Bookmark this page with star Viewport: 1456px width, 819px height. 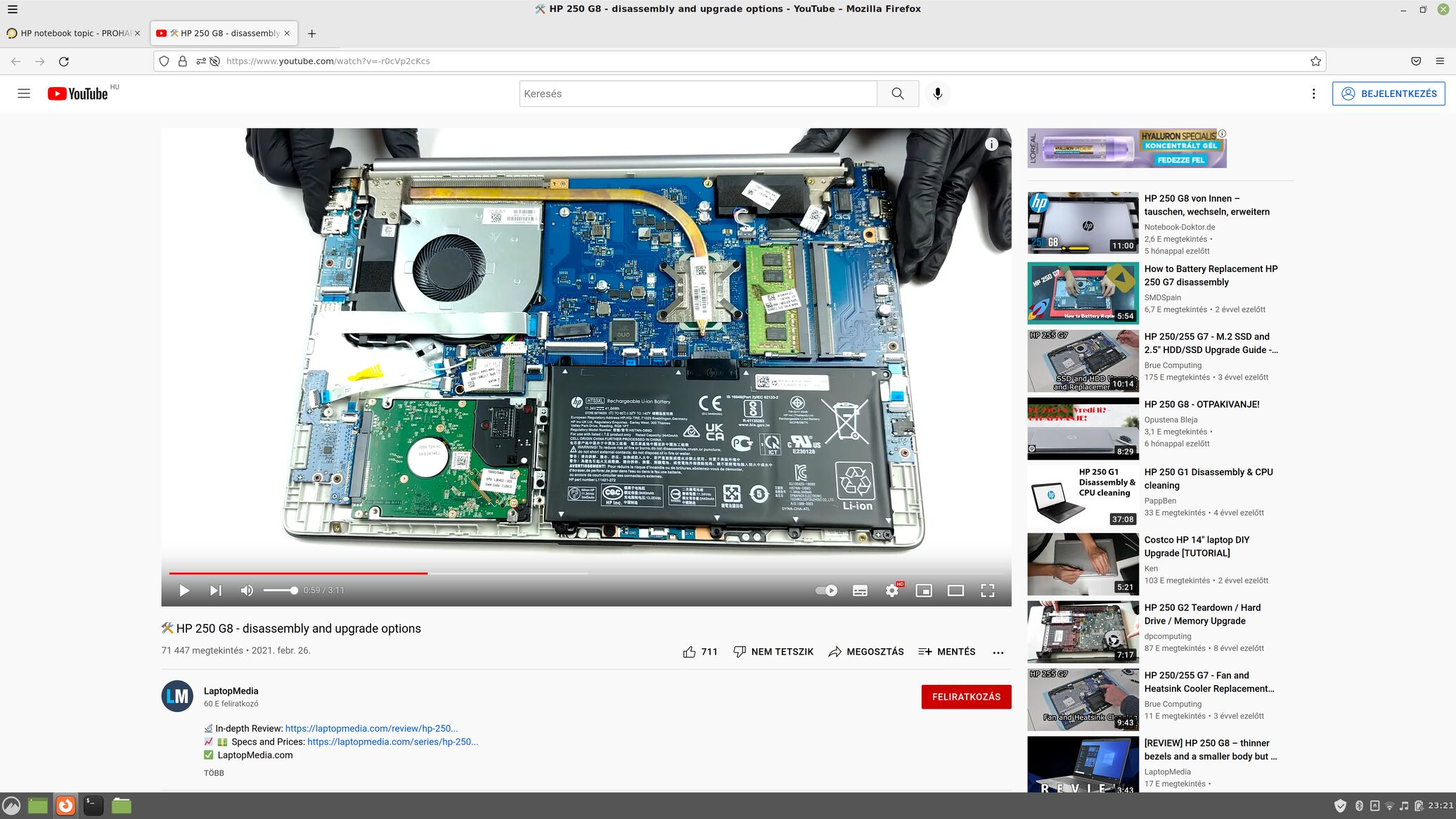(x=1315, y=61)
